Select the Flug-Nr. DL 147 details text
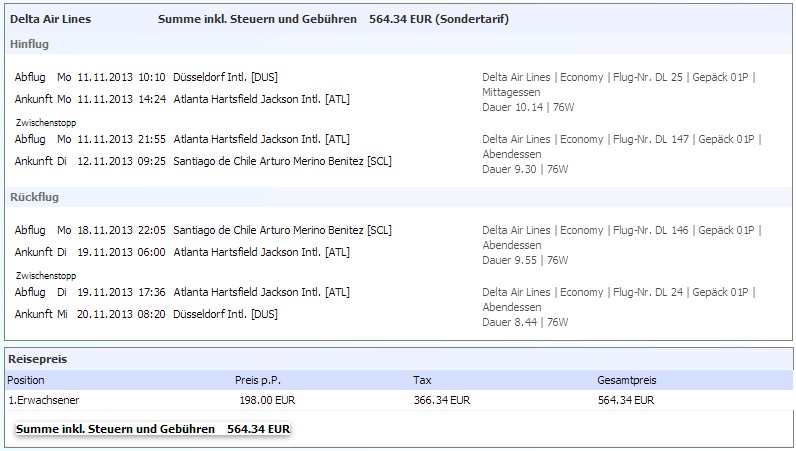796x451 pixels. click(651, 139)
